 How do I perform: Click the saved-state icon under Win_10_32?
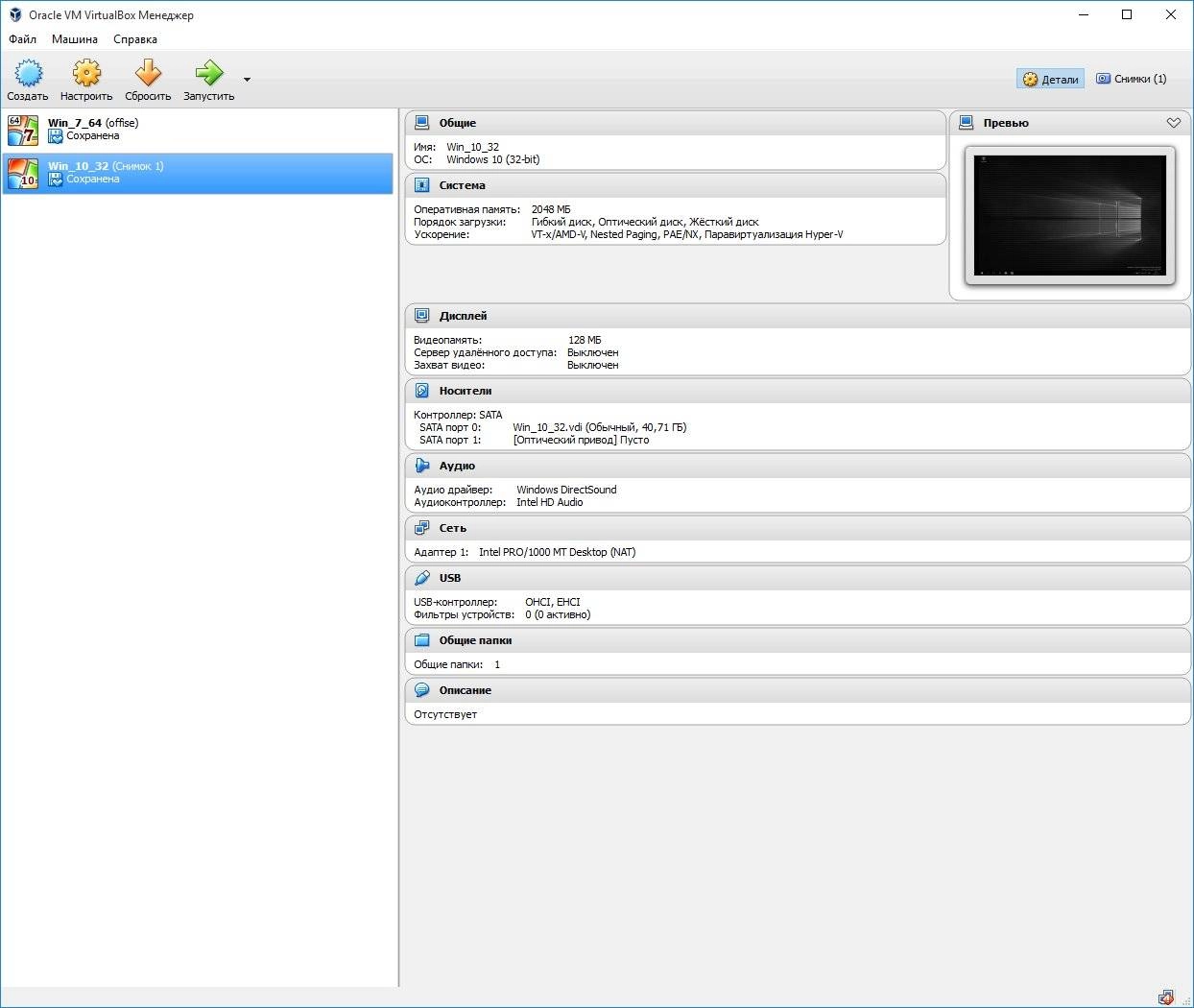point(56,180)
